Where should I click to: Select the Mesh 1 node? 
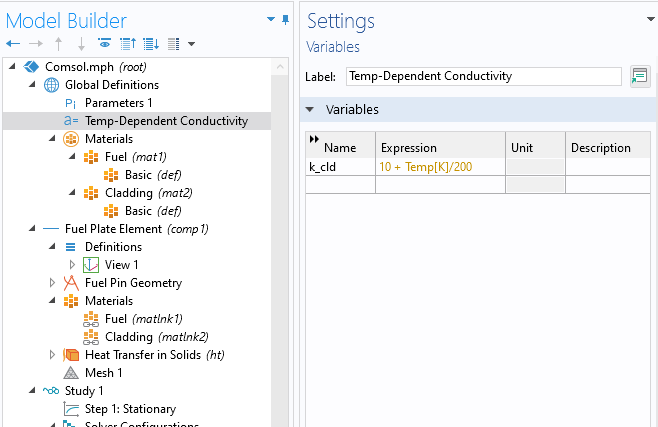tap(103, 373)
